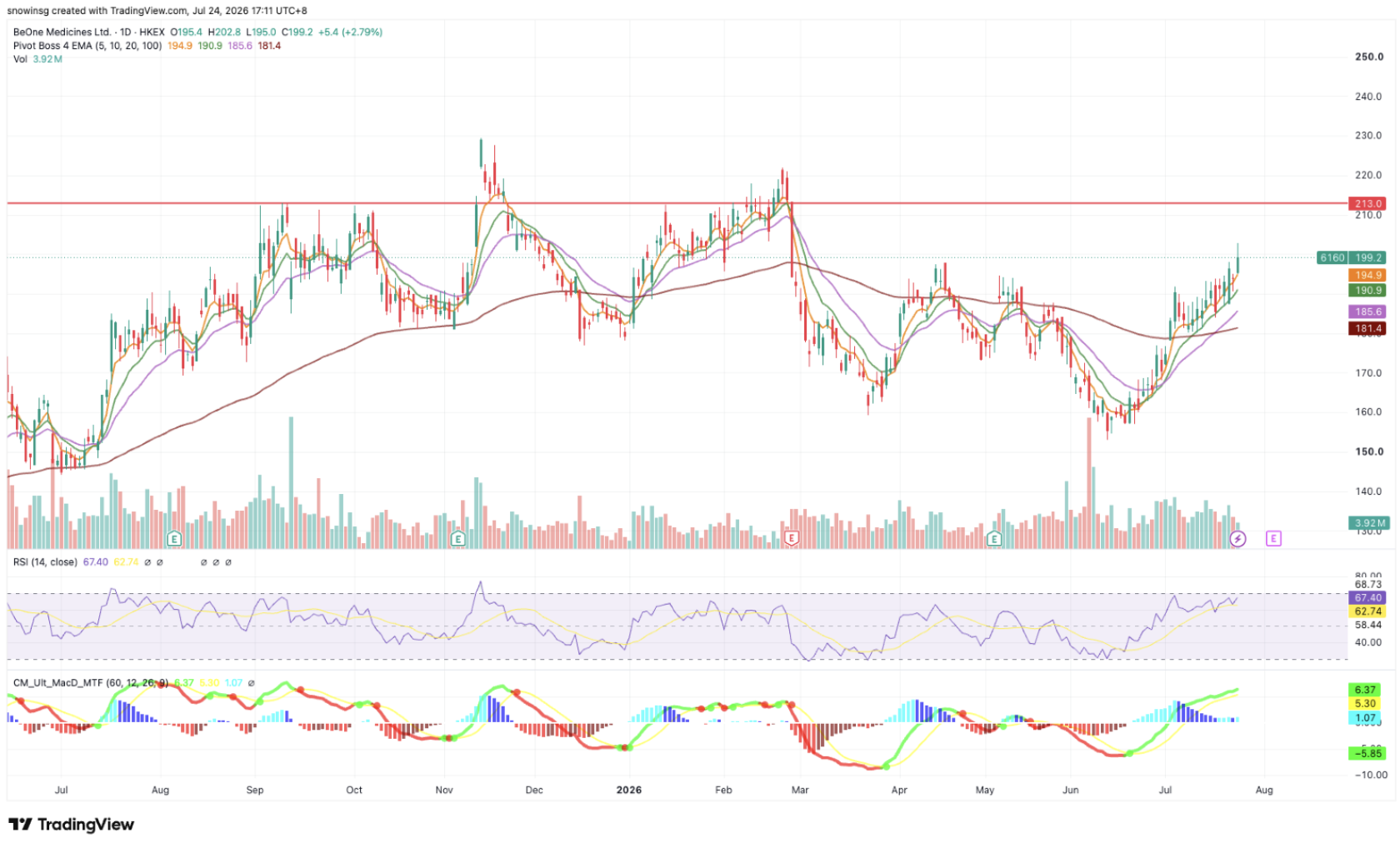Click the 160.0 price axis tick
This screenshot has width=1400, height=843.
tap(1369, 412)
